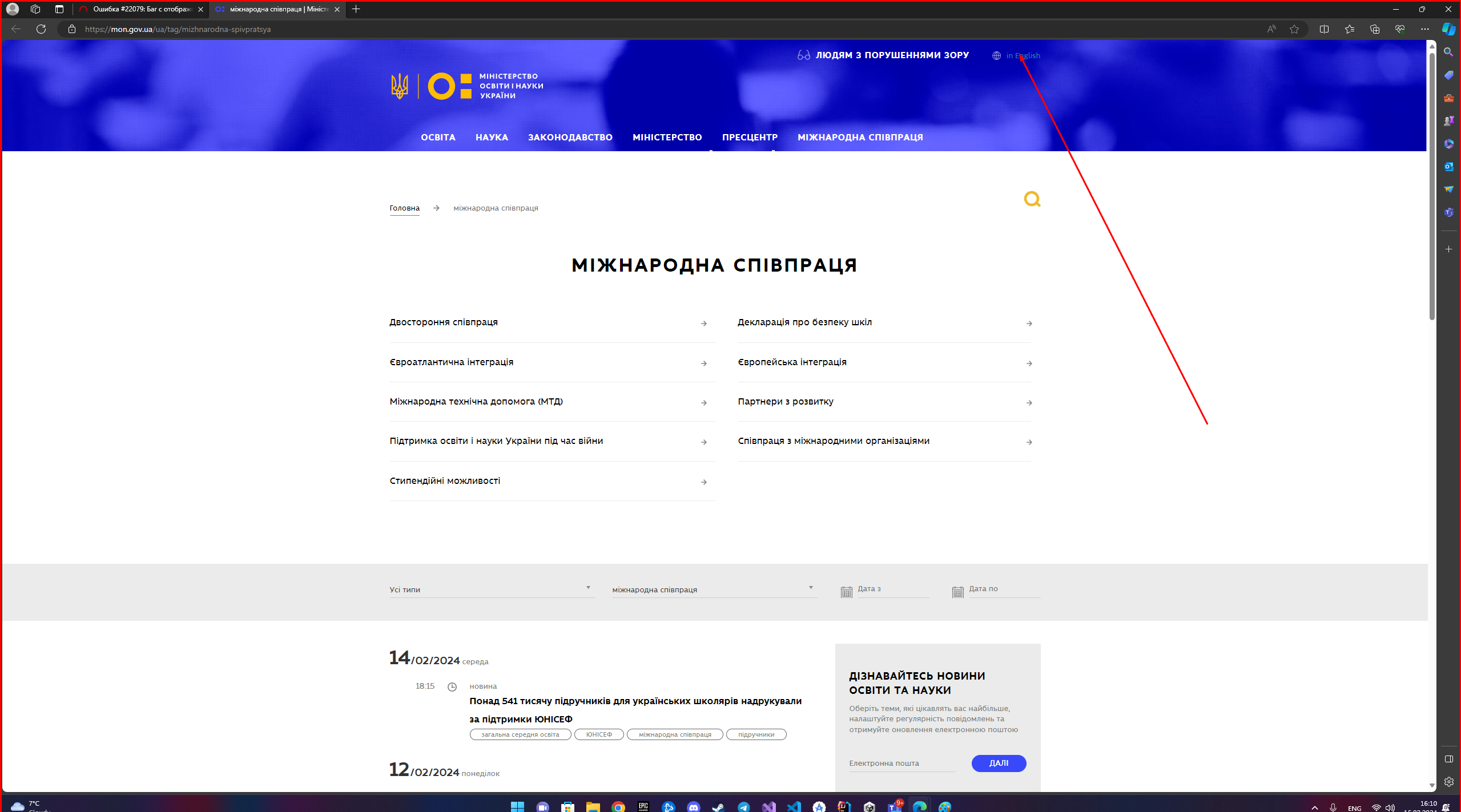
Task: Click the browser refresh icon
Action: [x=41, y=29]
